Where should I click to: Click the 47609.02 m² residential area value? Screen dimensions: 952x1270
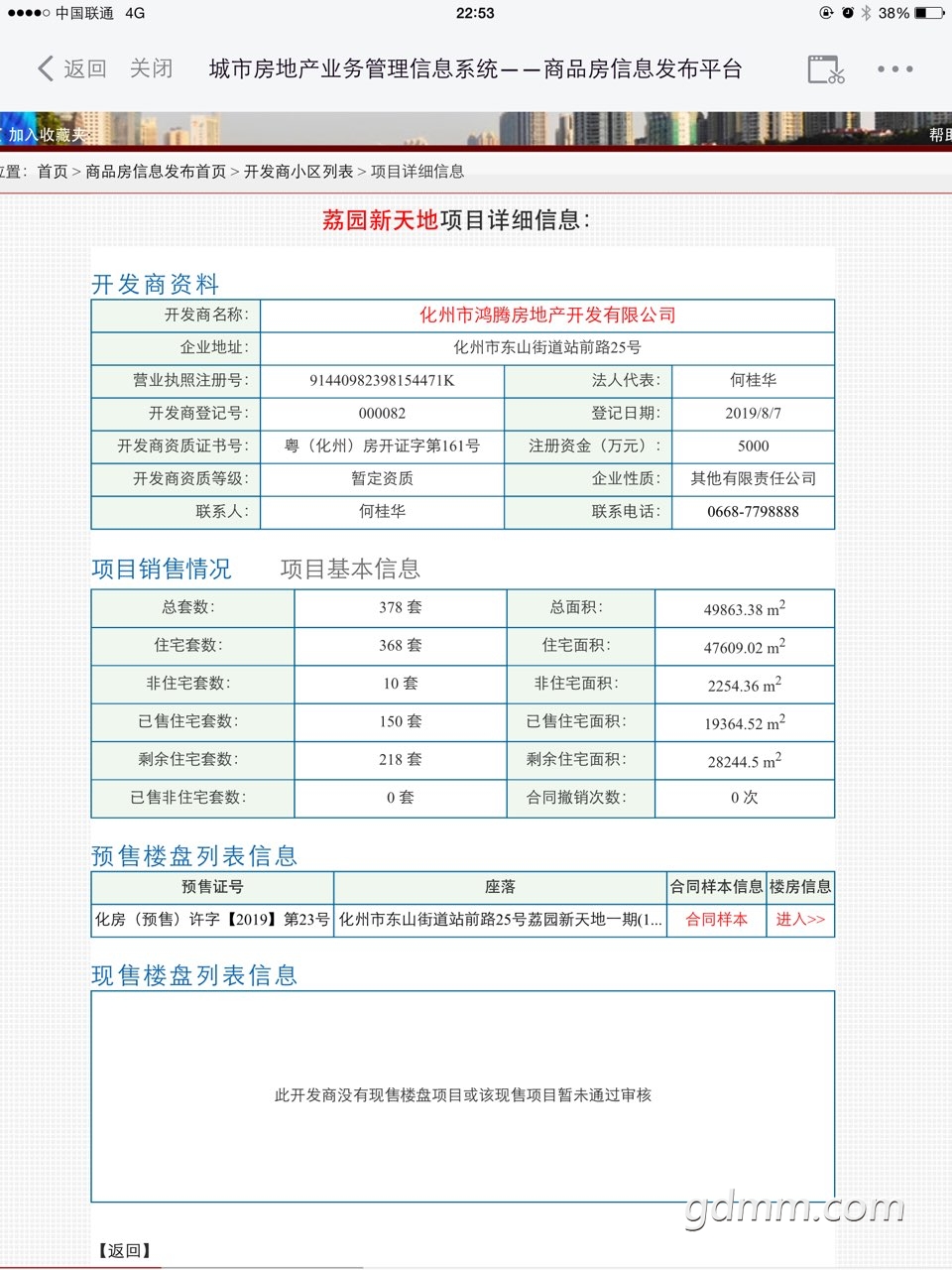pos(745,647)
